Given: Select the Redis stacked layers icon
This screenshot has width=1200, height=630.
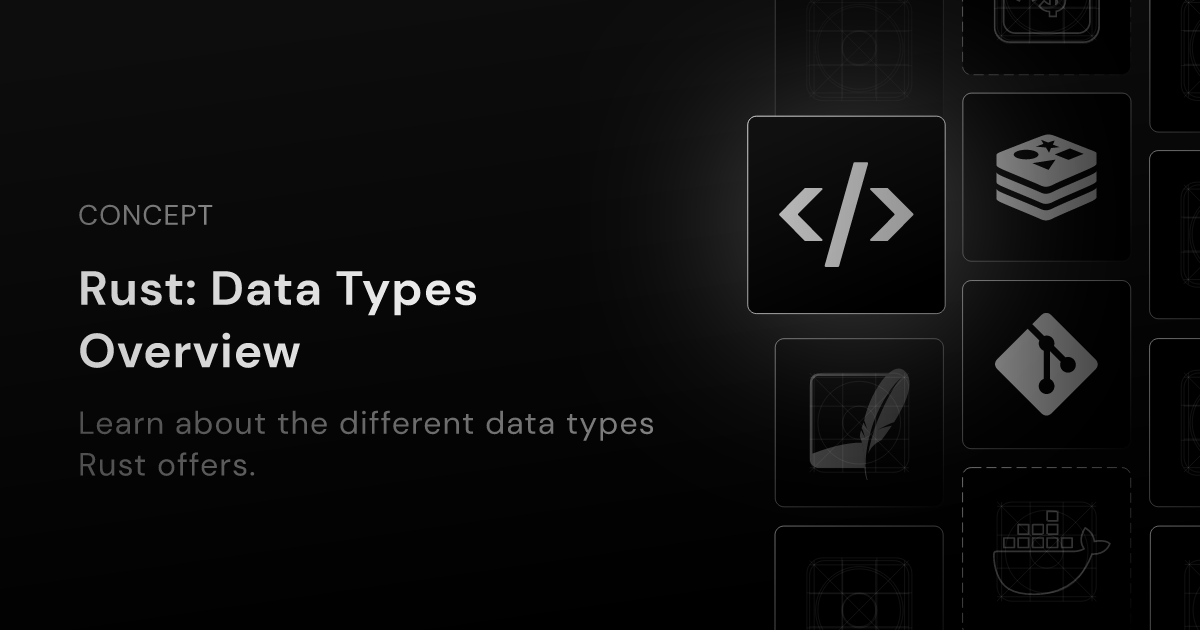Looking at the screenshot, I should [x=1046, y=177].
